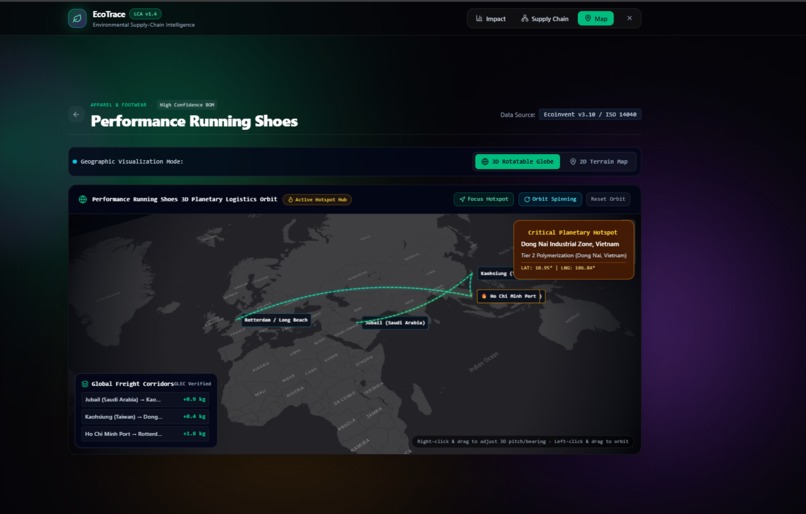This screenshot has height=514, width=806.
Task: Open the Supply Chain tab
Action: coord(544,19)
